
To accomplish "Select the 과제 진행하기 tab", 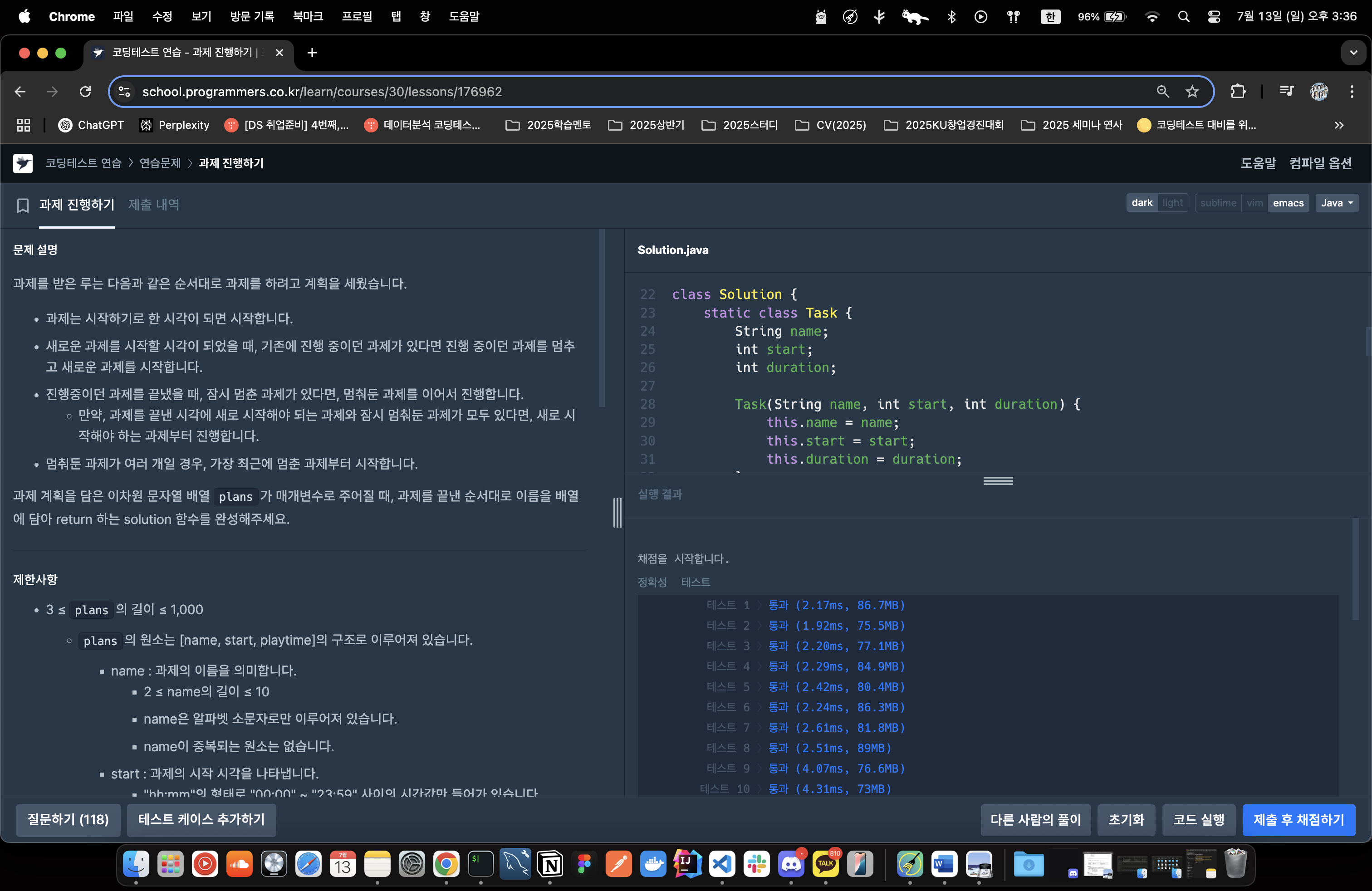I will point(77,205).
